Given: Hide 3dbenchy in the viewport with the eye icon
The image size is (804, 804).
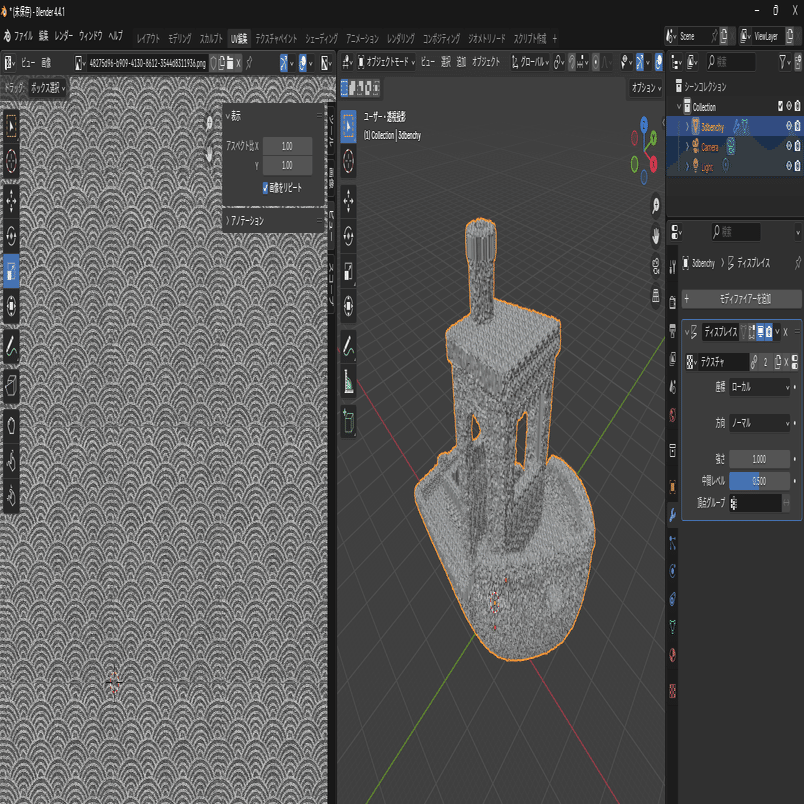Looking at the screenshot, I should coord(789,126).
